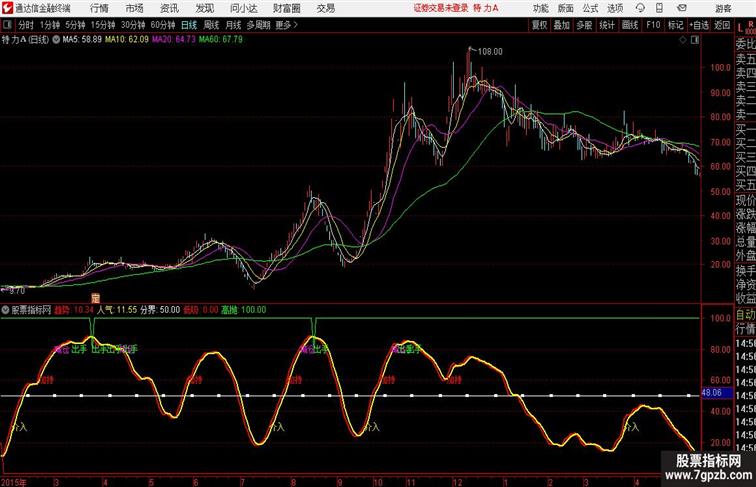Click the 叠加 overlay toolbar button
Image resolution: width=756 pixels, height=487 pixels.
[562, 25]
